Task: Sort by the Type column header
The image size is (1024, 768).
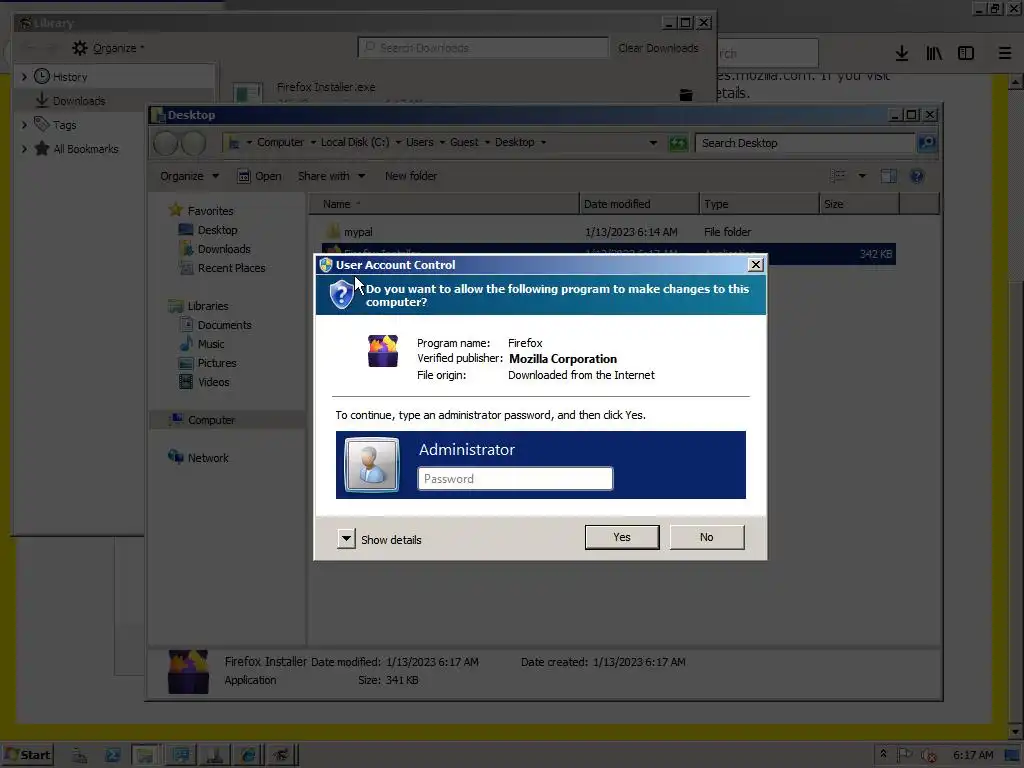Action: click(x=759, y=204)
